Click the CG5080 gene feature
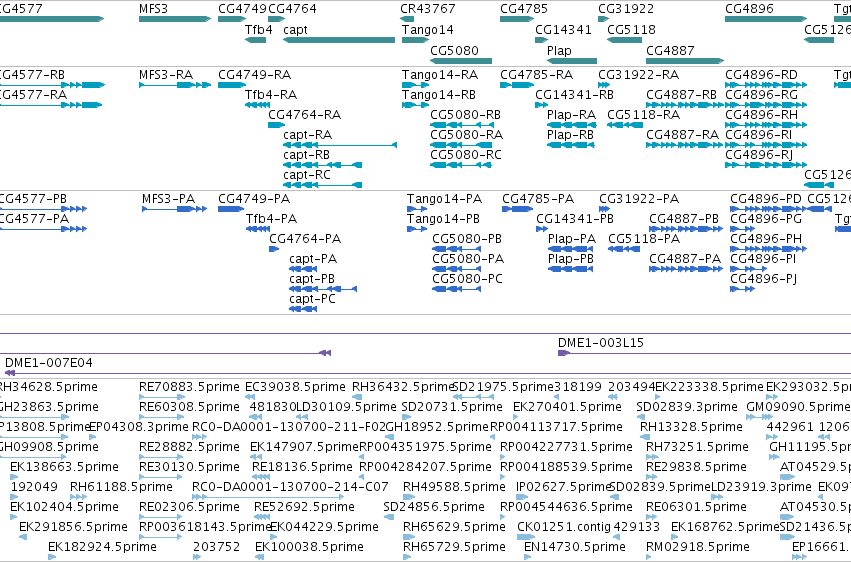The image size is (851, 562). 461,61
